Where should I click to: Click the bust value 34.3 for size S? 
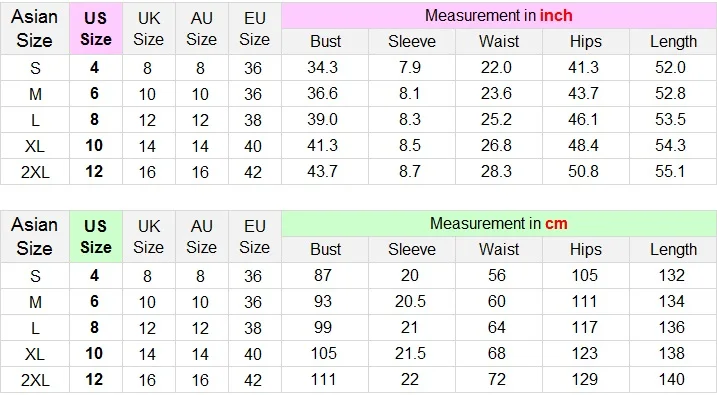coord(322,68)
